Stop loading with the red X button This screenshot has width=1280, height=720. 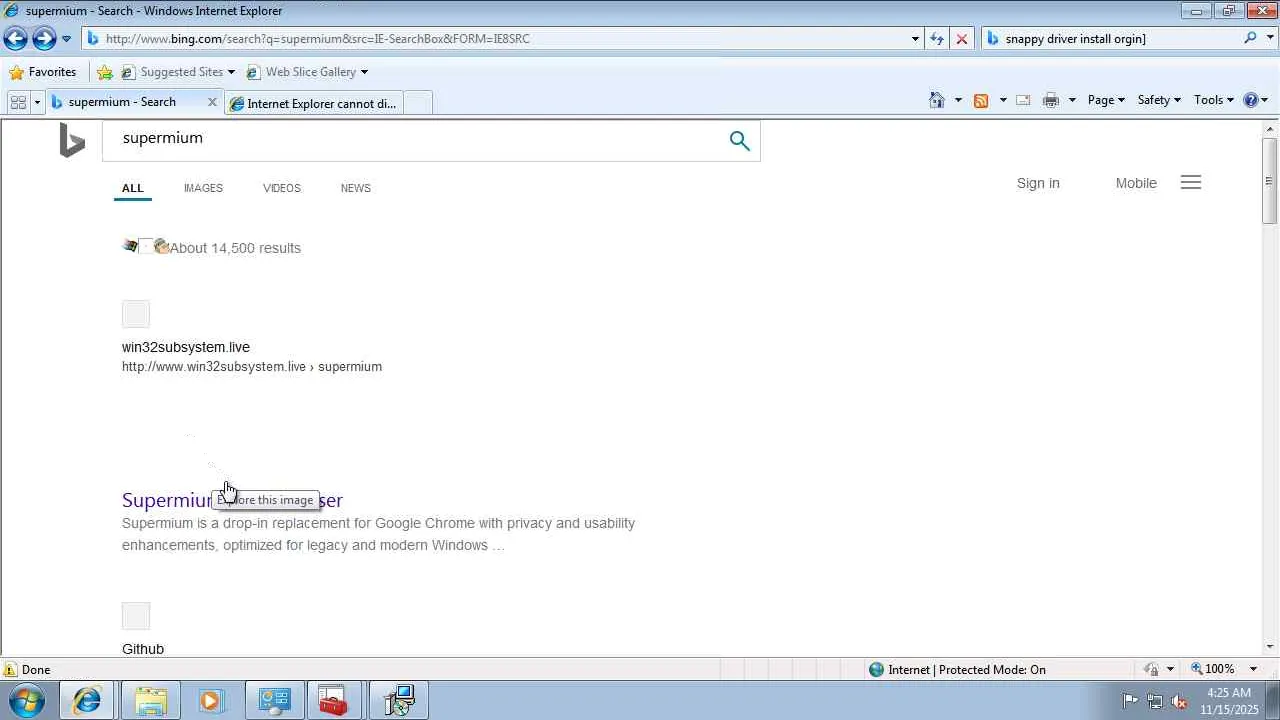point(962,39)
